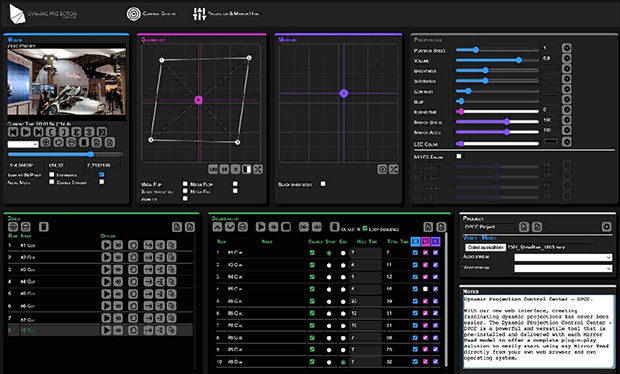This screenshot has height=374, width=620.
Task: Switch to the Projector & Mirror Head tab
Action: 226,13
